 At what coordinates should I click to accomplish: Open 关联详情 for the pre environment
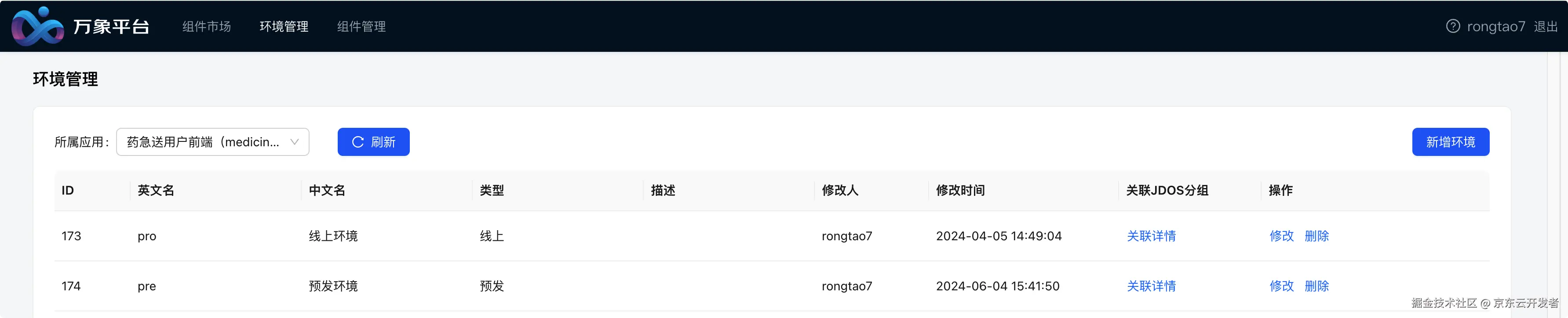pos(1150,286)
